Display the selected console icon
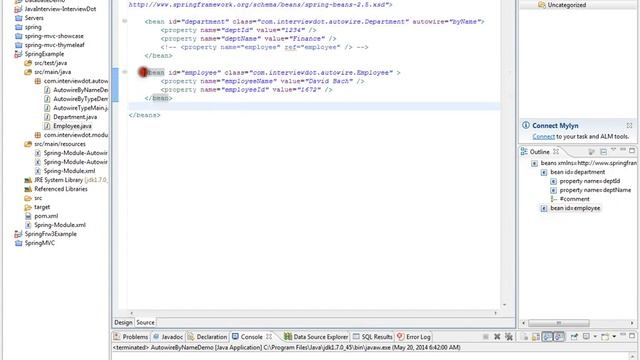This screenshot has height=360, width=640. coord(586,337)
